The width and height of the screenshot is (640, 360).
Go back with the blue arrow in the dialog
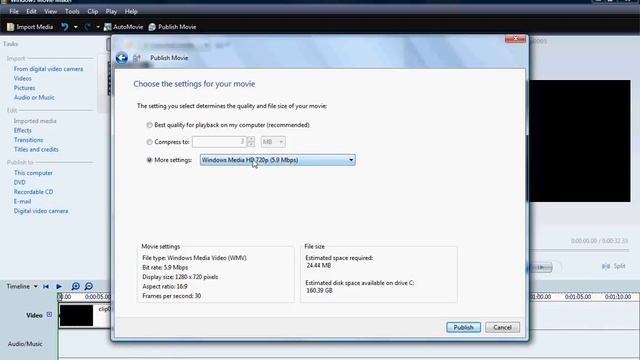coord(122,58)
